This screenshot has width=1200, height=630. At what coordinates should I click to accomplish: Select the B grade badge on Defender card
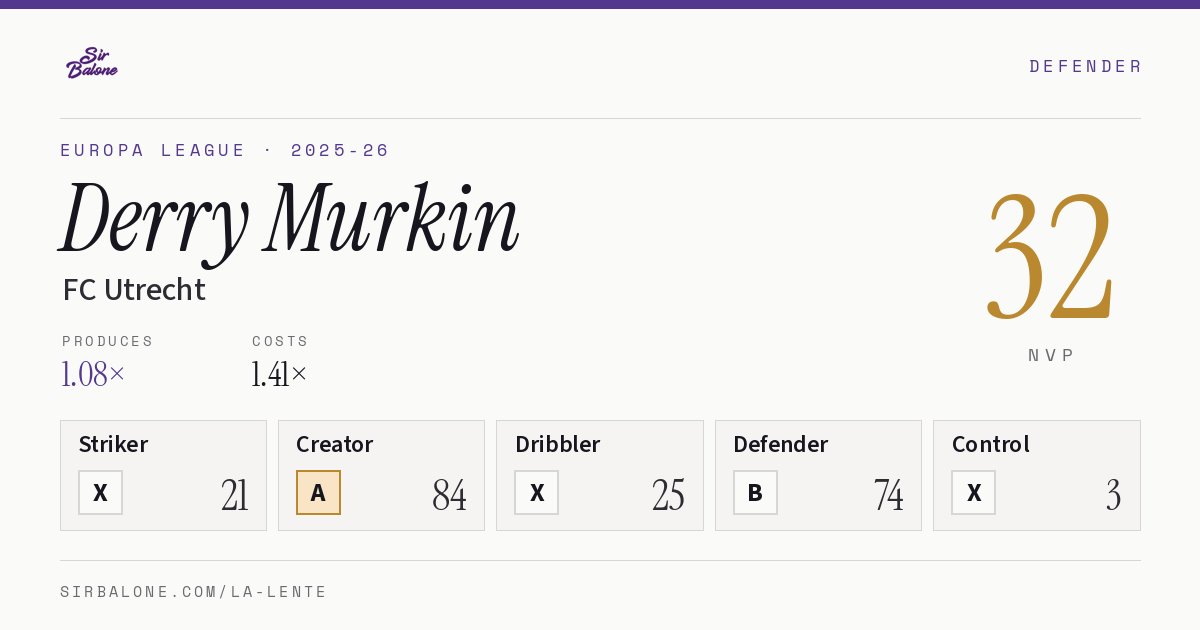tap(755, 492)
